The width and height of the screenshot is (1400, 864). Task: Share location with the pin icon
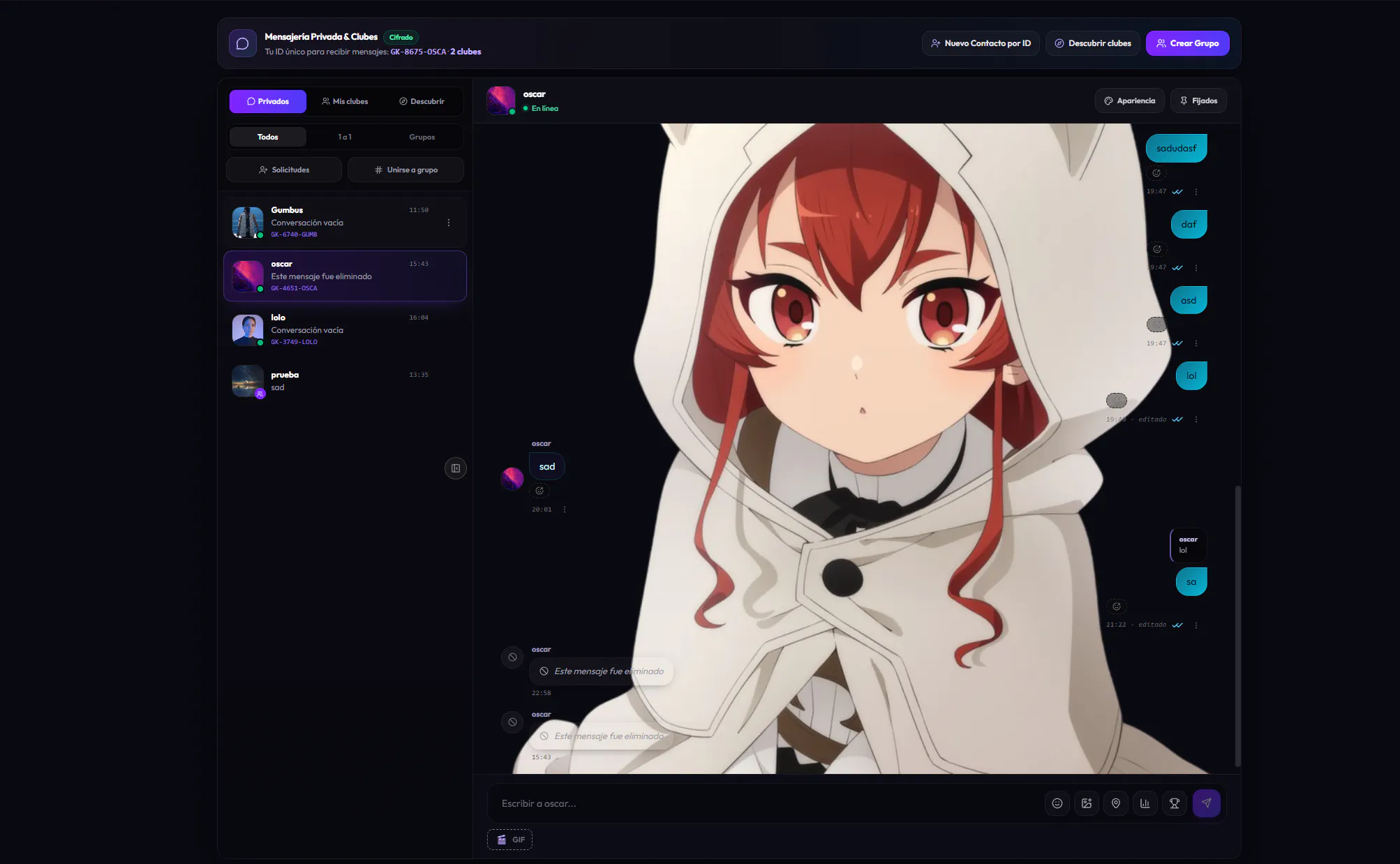(1116, 803)
